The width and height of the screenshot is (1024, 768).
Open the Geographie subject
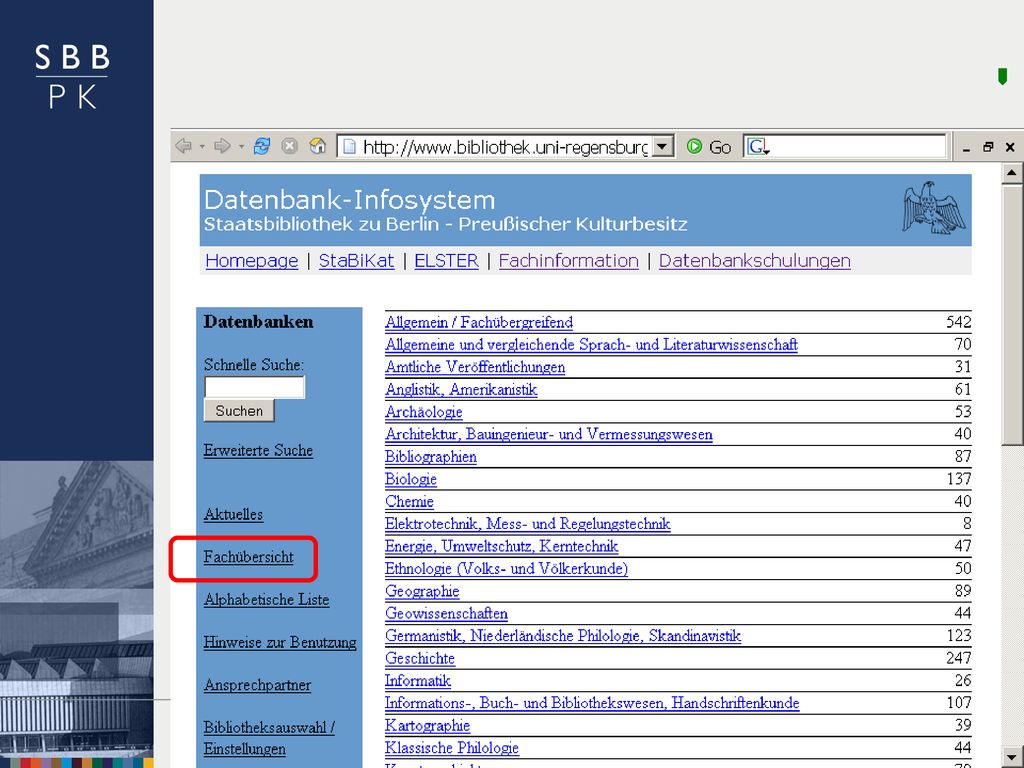tap(423, 591)
